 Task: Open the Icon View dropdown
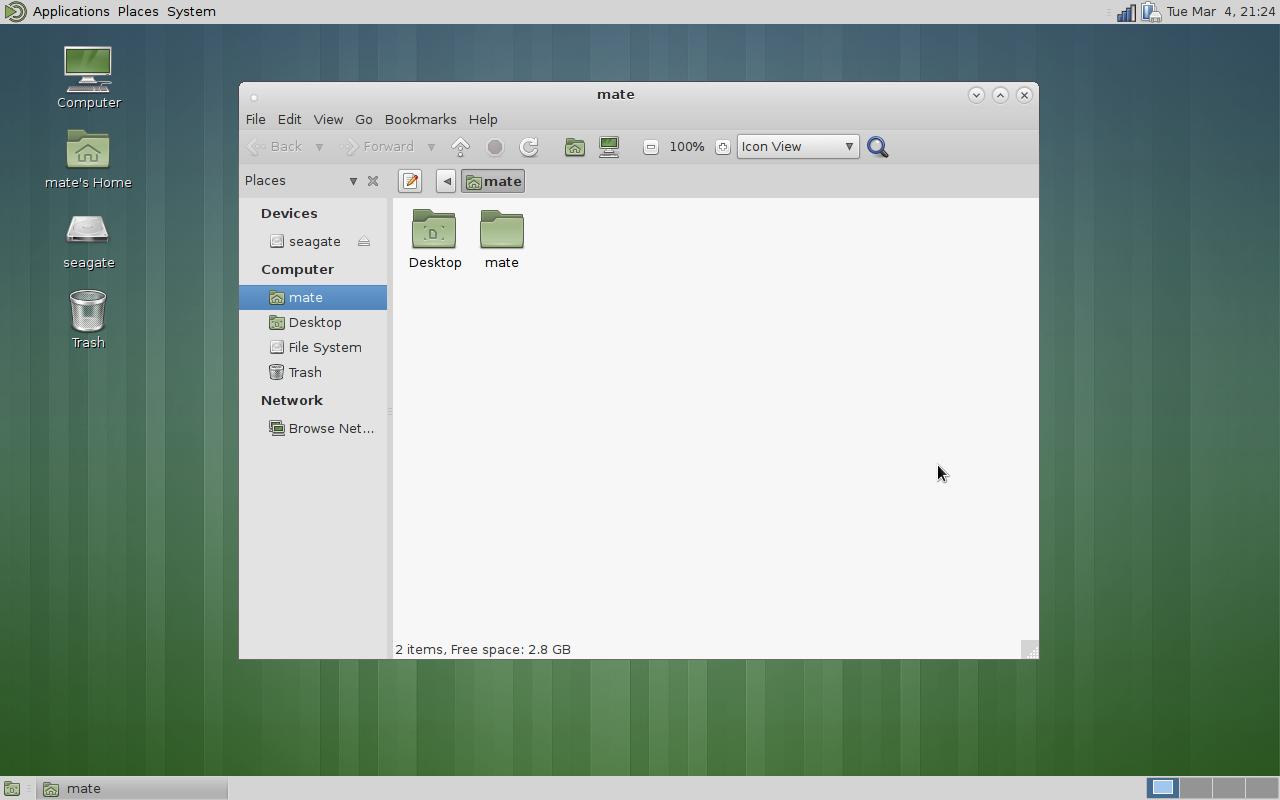click(x=797, y=146)
